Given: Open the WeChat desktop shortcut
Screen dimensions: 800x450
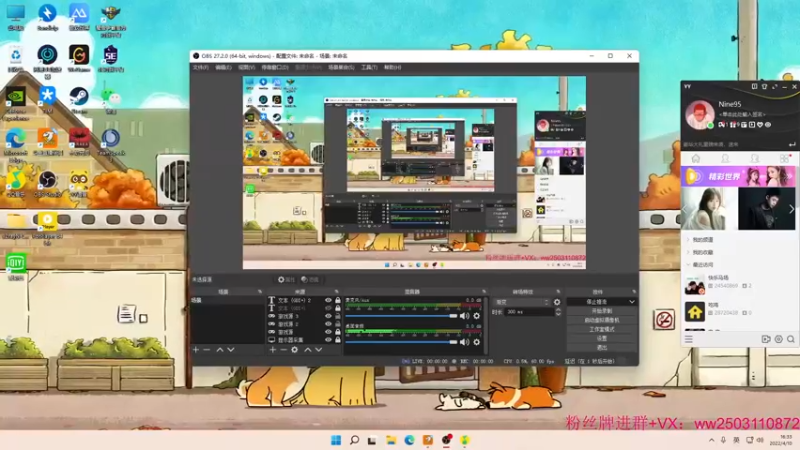Looking at the screenshot, I should click(111, 99).
